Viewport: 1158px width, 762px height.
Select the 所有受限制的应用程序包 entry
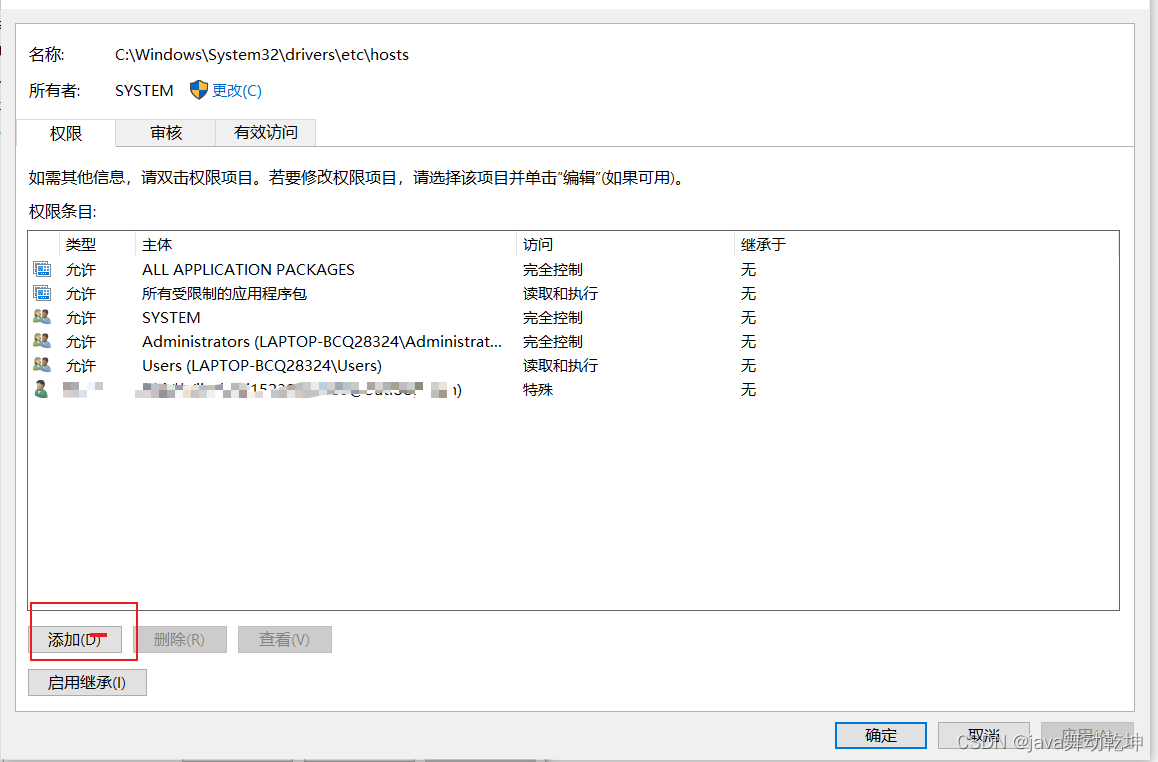click(x=225, y=294)
